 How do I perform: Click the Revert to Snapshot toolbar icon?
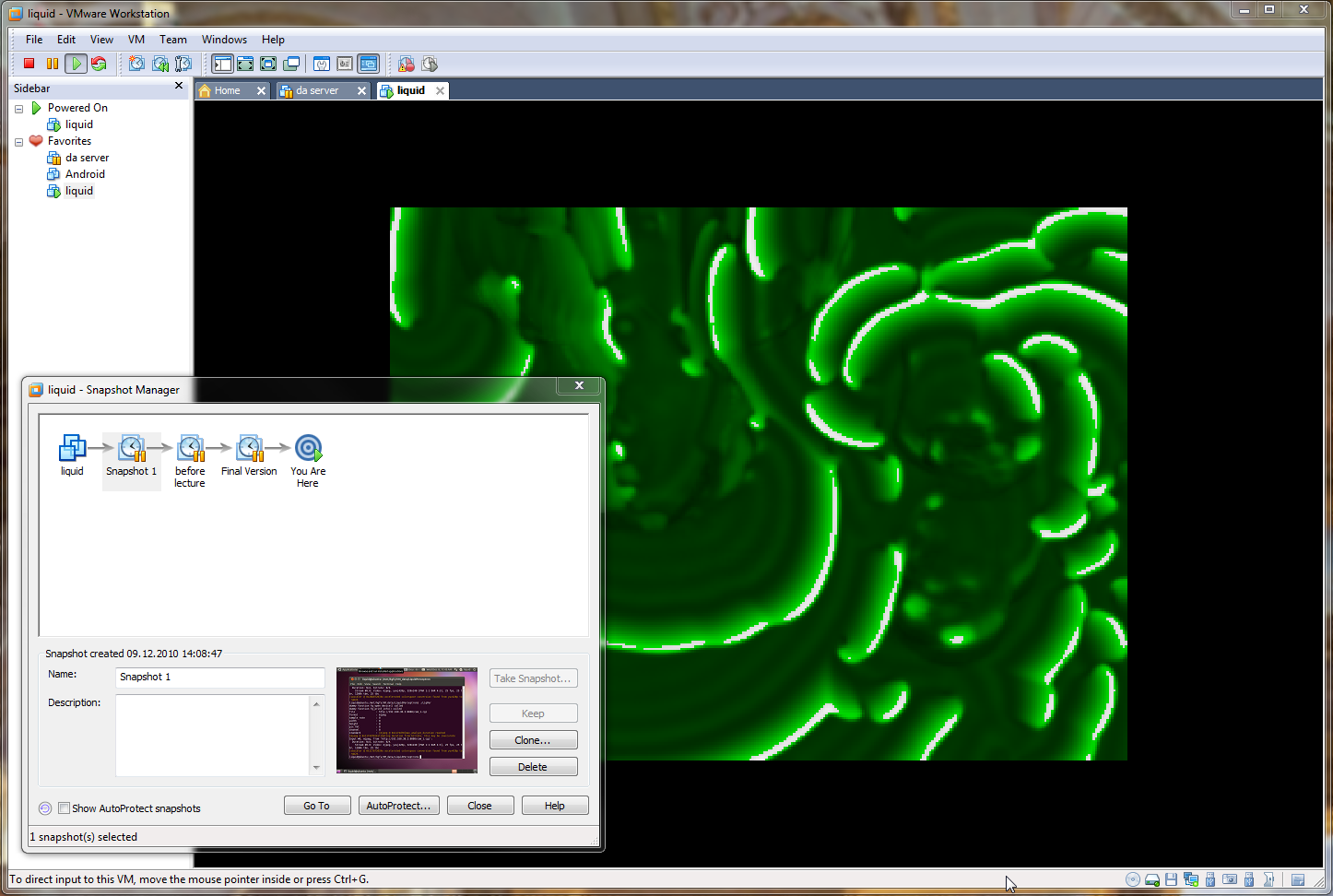click(x=160, y=64)
